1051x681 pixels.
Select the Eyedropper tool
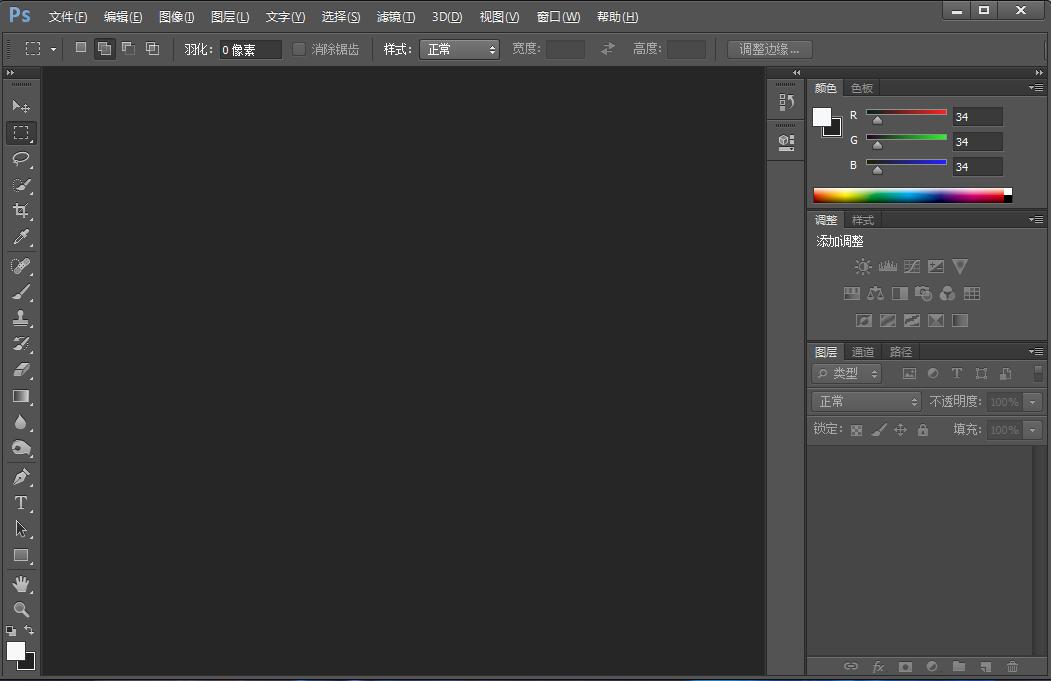click(x=21, y=237)
